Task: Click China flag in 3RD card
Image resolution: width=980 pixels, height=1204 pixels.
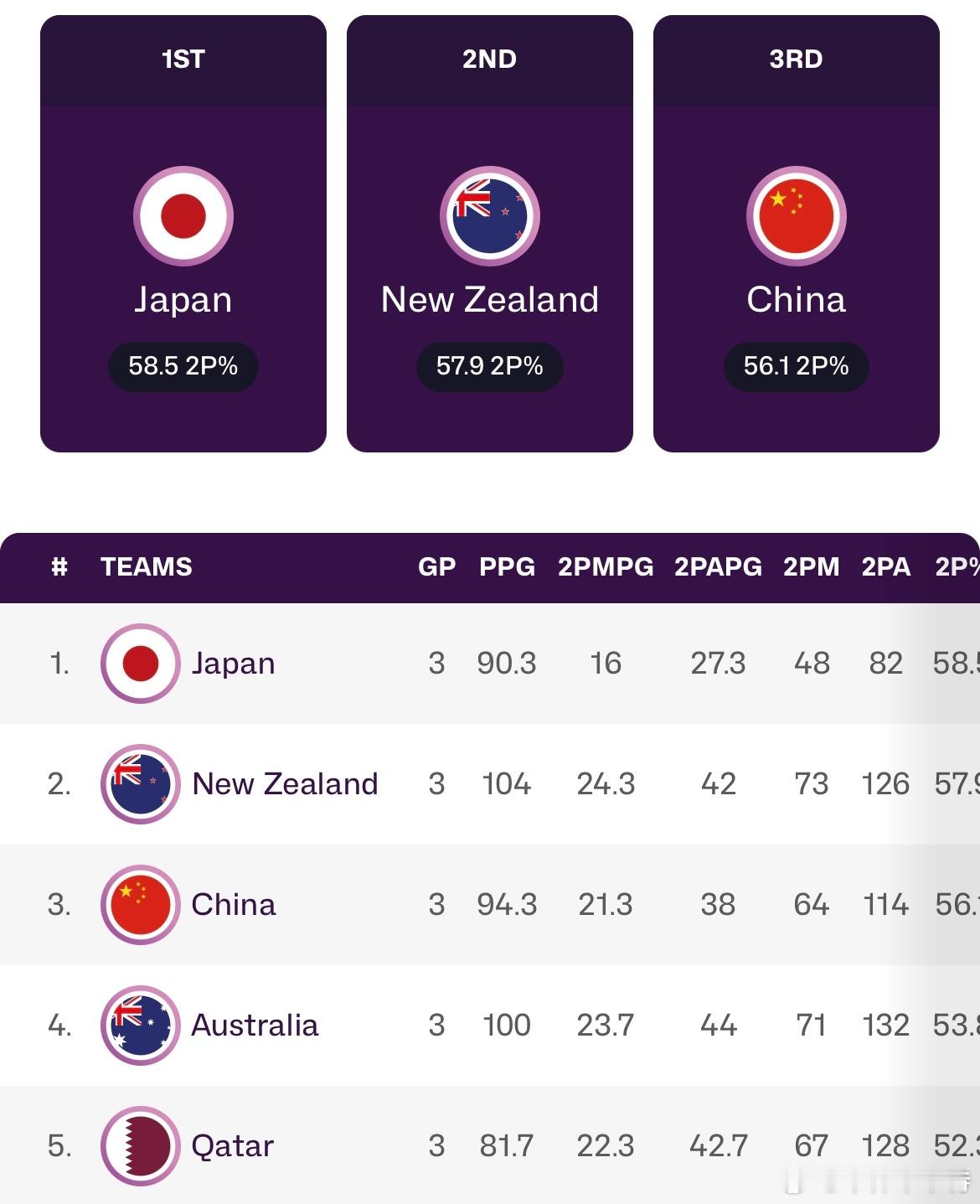Action: (797, 216)
